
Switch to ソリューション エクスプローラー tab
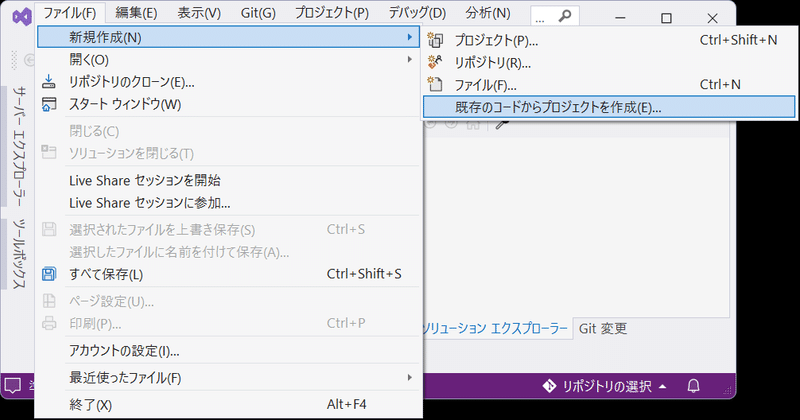[x=494, y=328]
